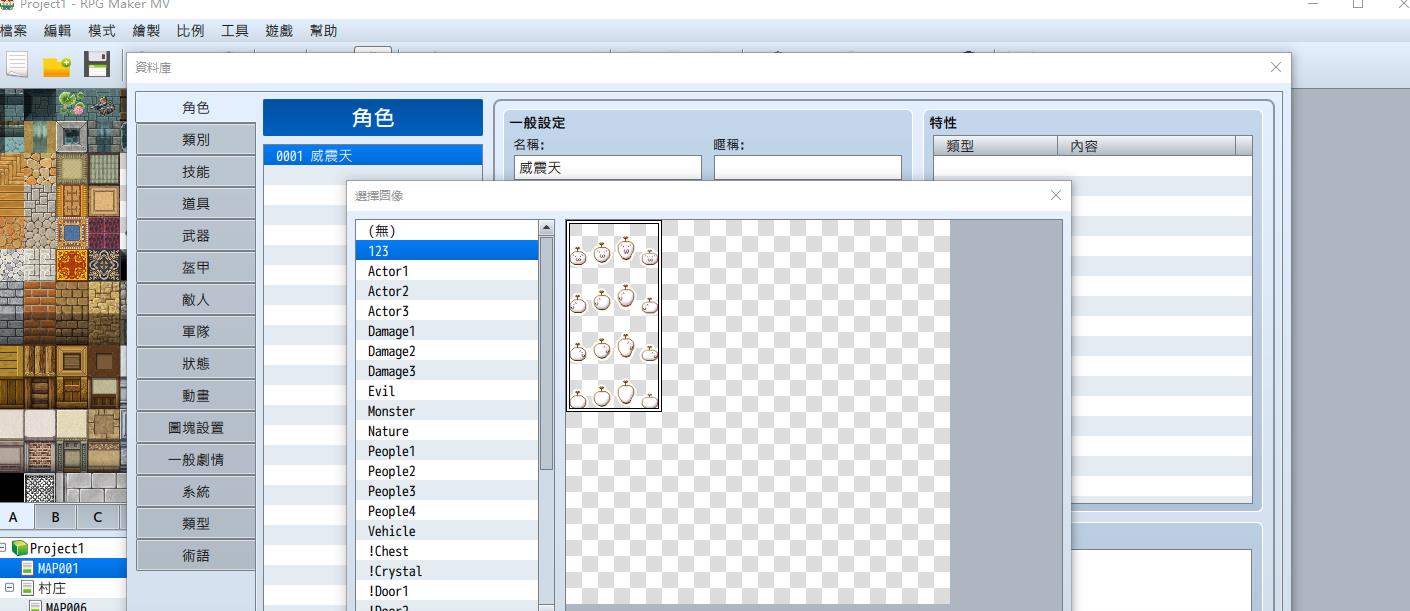The width and height of the screenshot is (1410, 611).
Task: Select the 類別 database tab
Action: (196, 139)
